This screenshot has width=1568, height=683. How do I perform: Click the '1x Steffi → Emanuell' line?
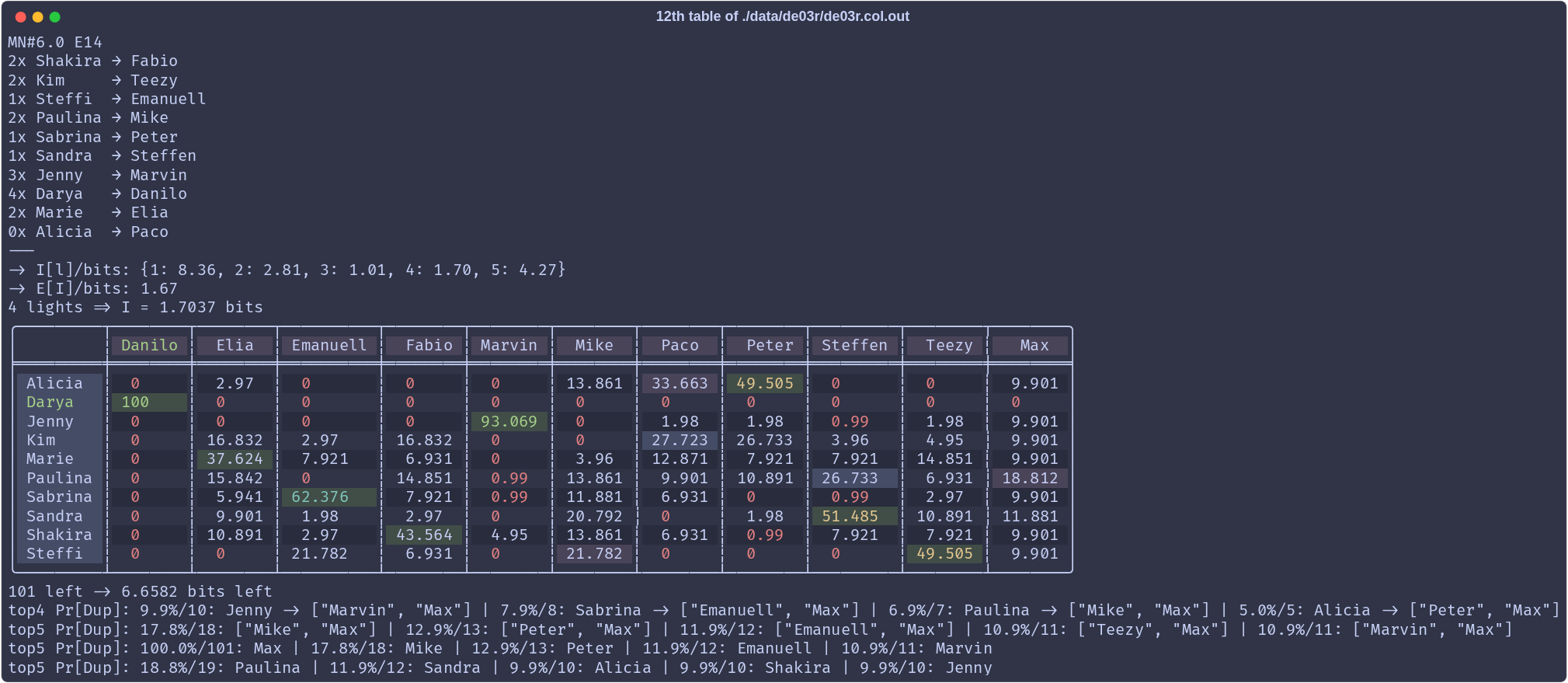(107, 99)
